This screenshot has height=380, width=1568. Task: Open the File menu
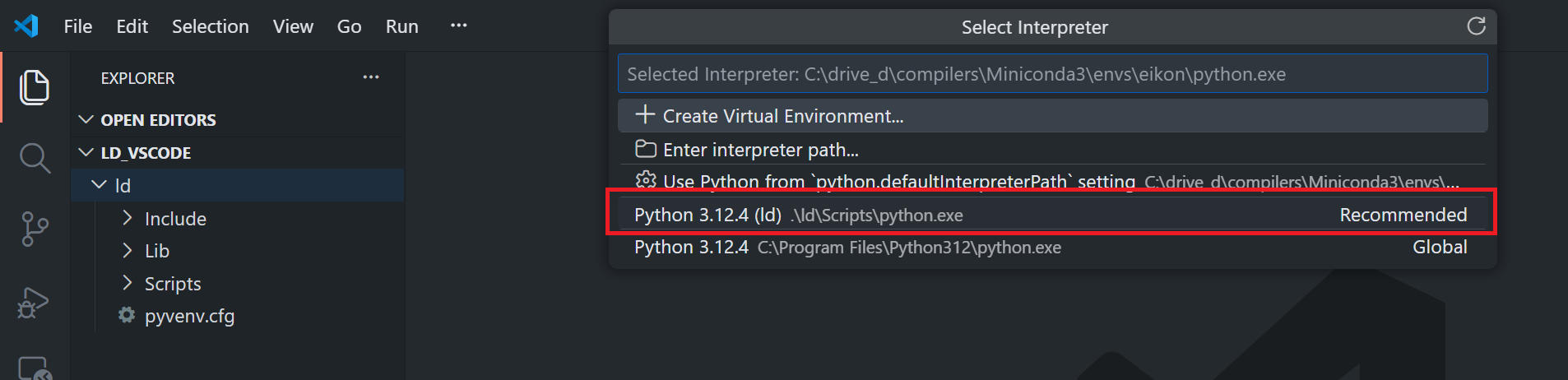78,26
